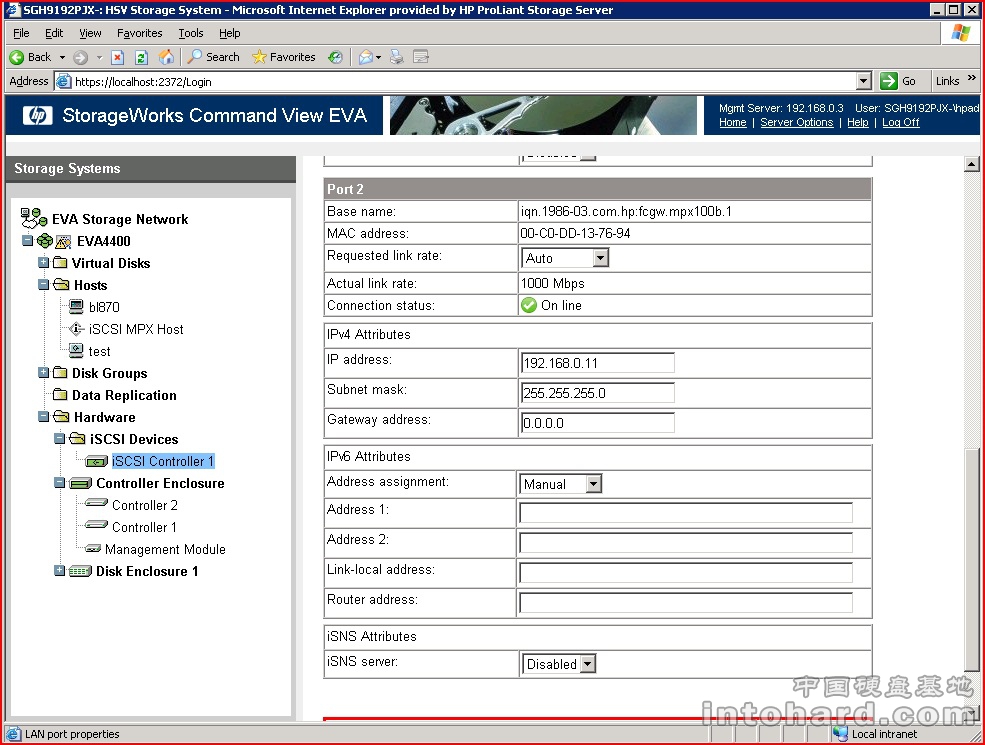Click the Management Module icon
This screenshot has width=985, height=745.
(x=93, y=549)
